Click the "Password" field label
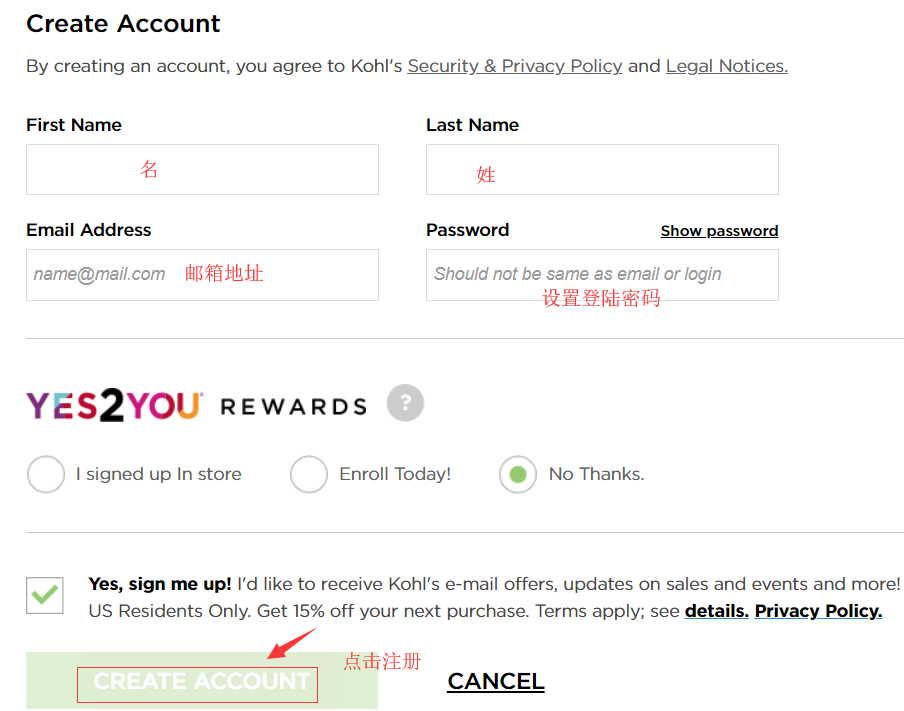 point(468,230)
